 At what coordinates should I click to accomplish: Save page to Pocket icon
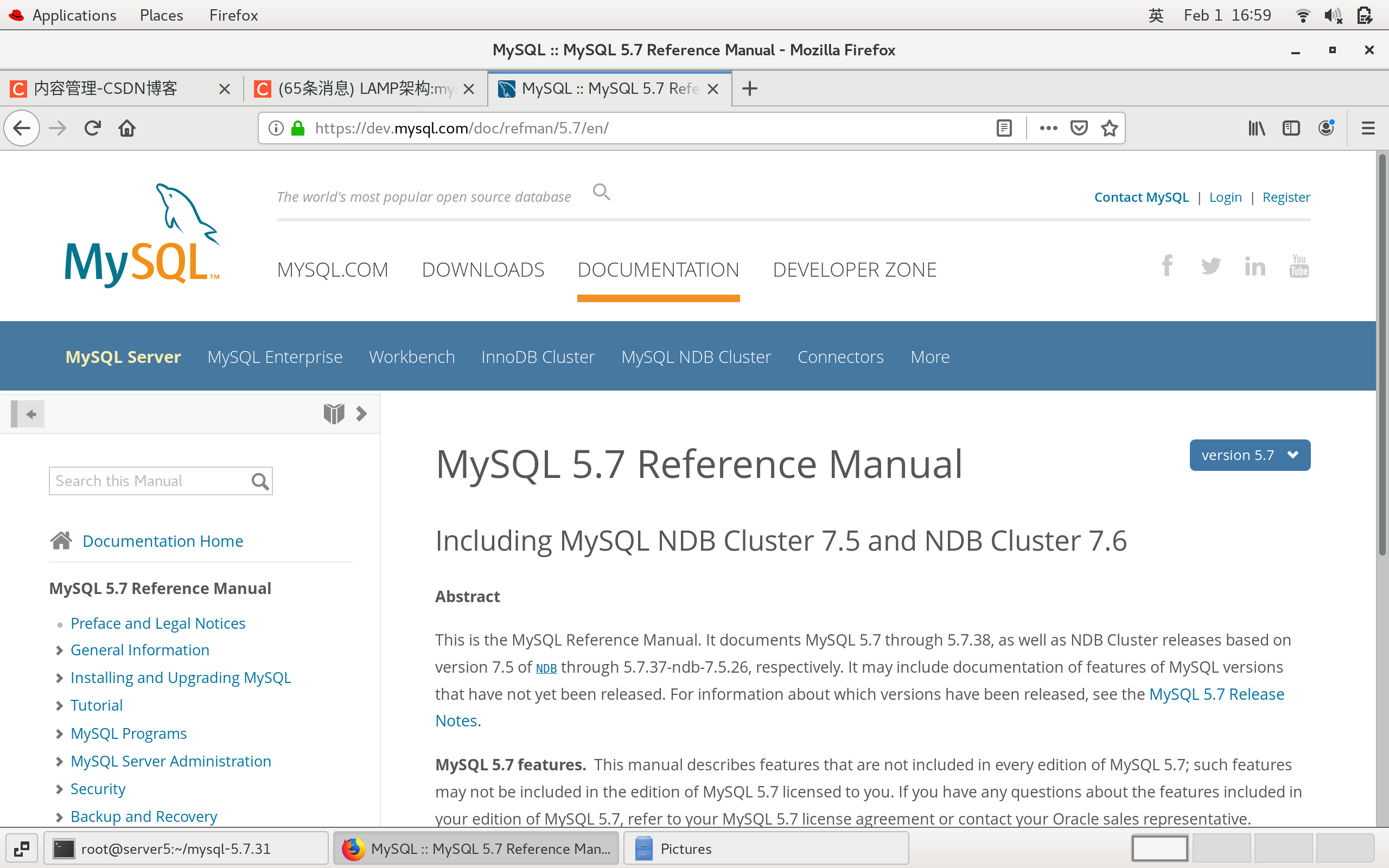click(1079, 128)
